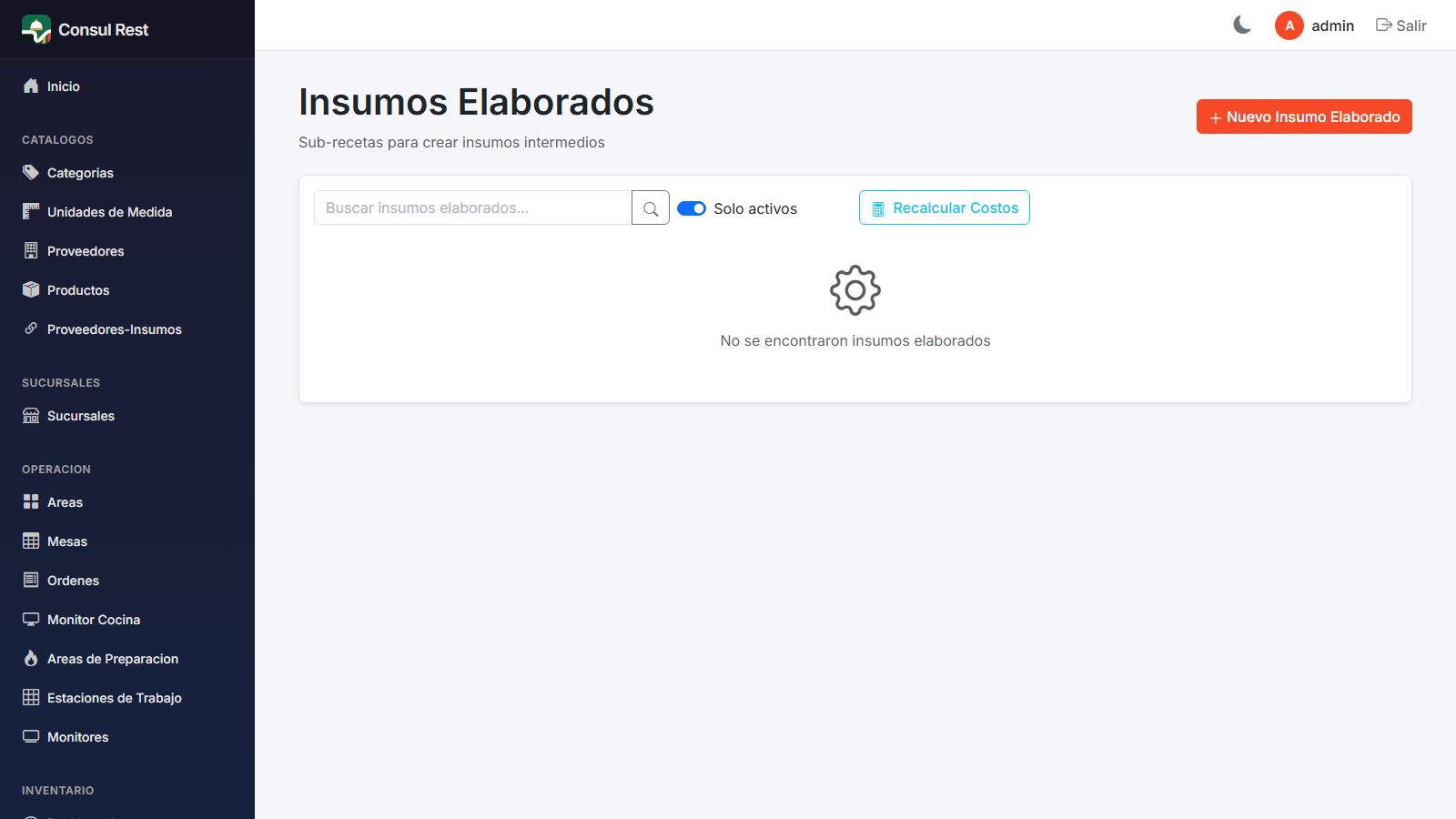
Task: Click the admin avatar circle
Action: pyautogui.click(x=1289, y=25)
